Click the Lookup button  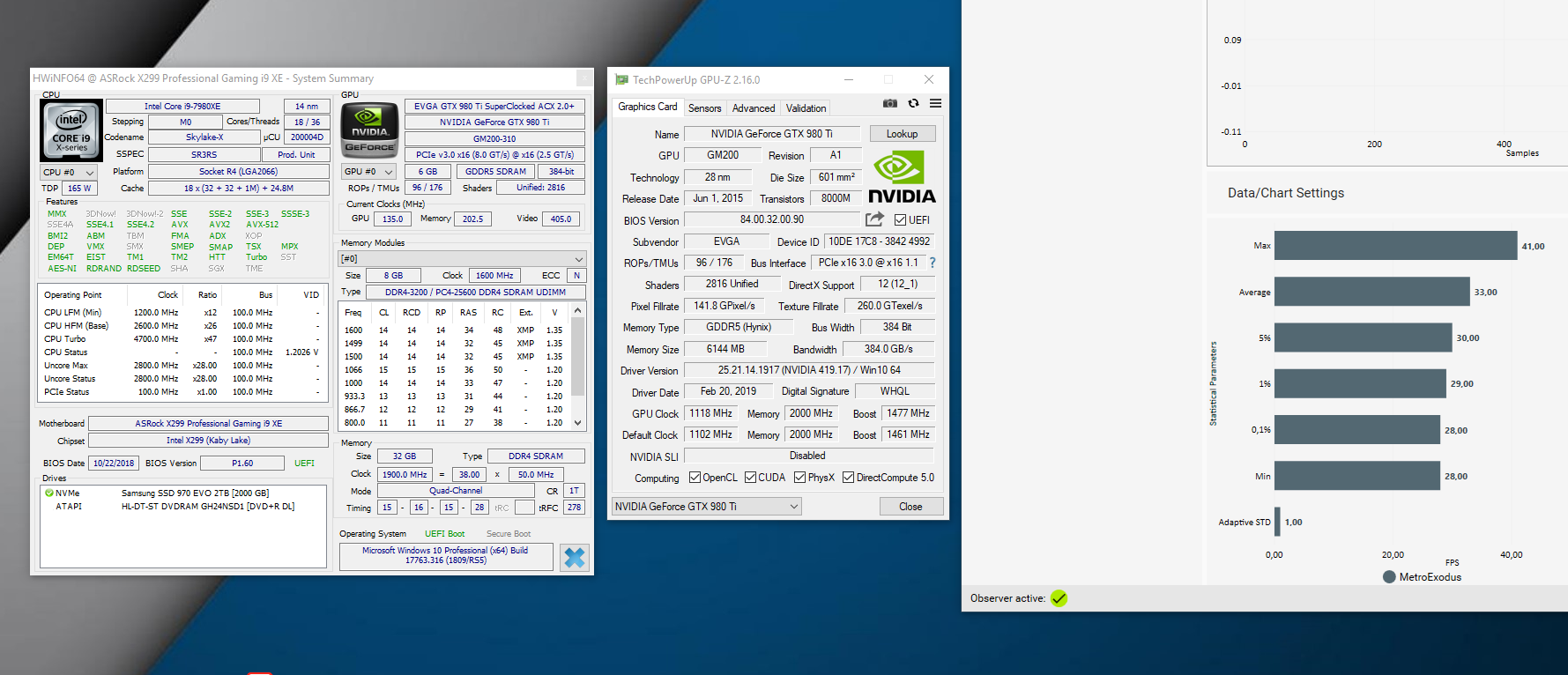click(x=903, y=134)
